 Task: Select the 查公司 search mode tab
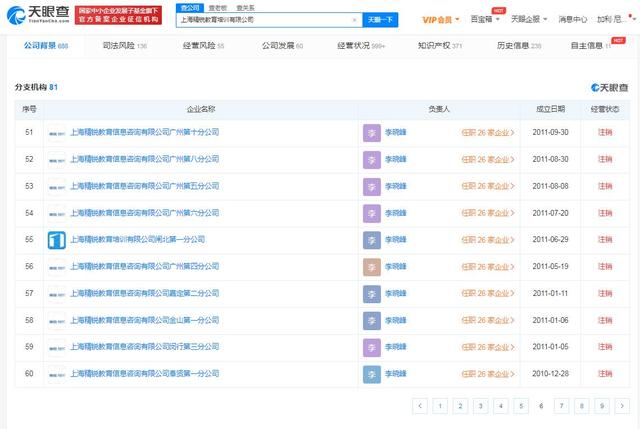[190, 8]
